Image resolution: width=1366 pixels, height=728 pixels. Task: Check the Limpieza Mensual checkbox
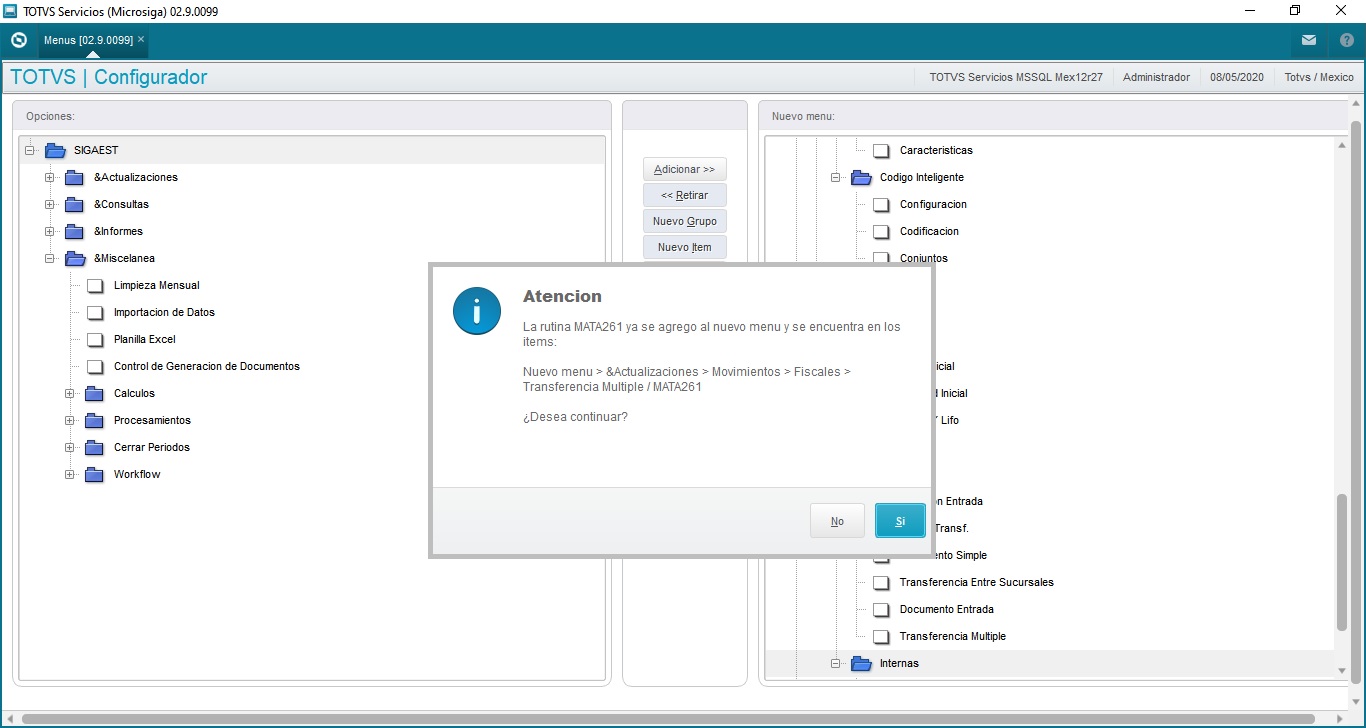tap(95, 285)
